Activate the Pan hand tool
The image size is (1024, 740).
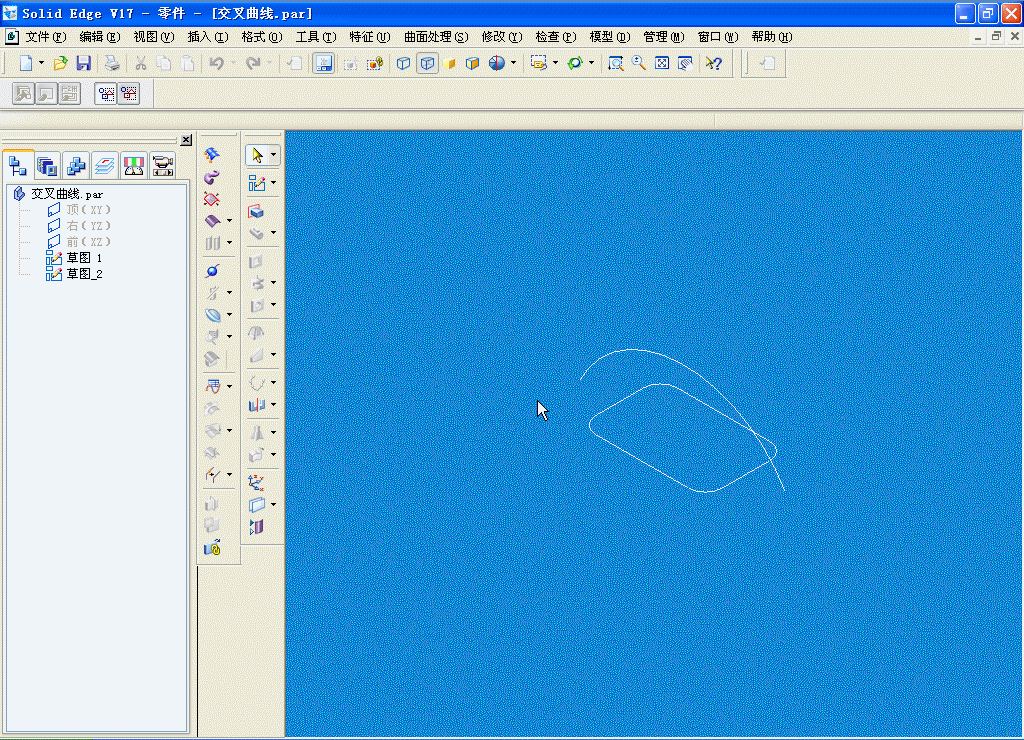pyautogui.click(x=685, y=63)
